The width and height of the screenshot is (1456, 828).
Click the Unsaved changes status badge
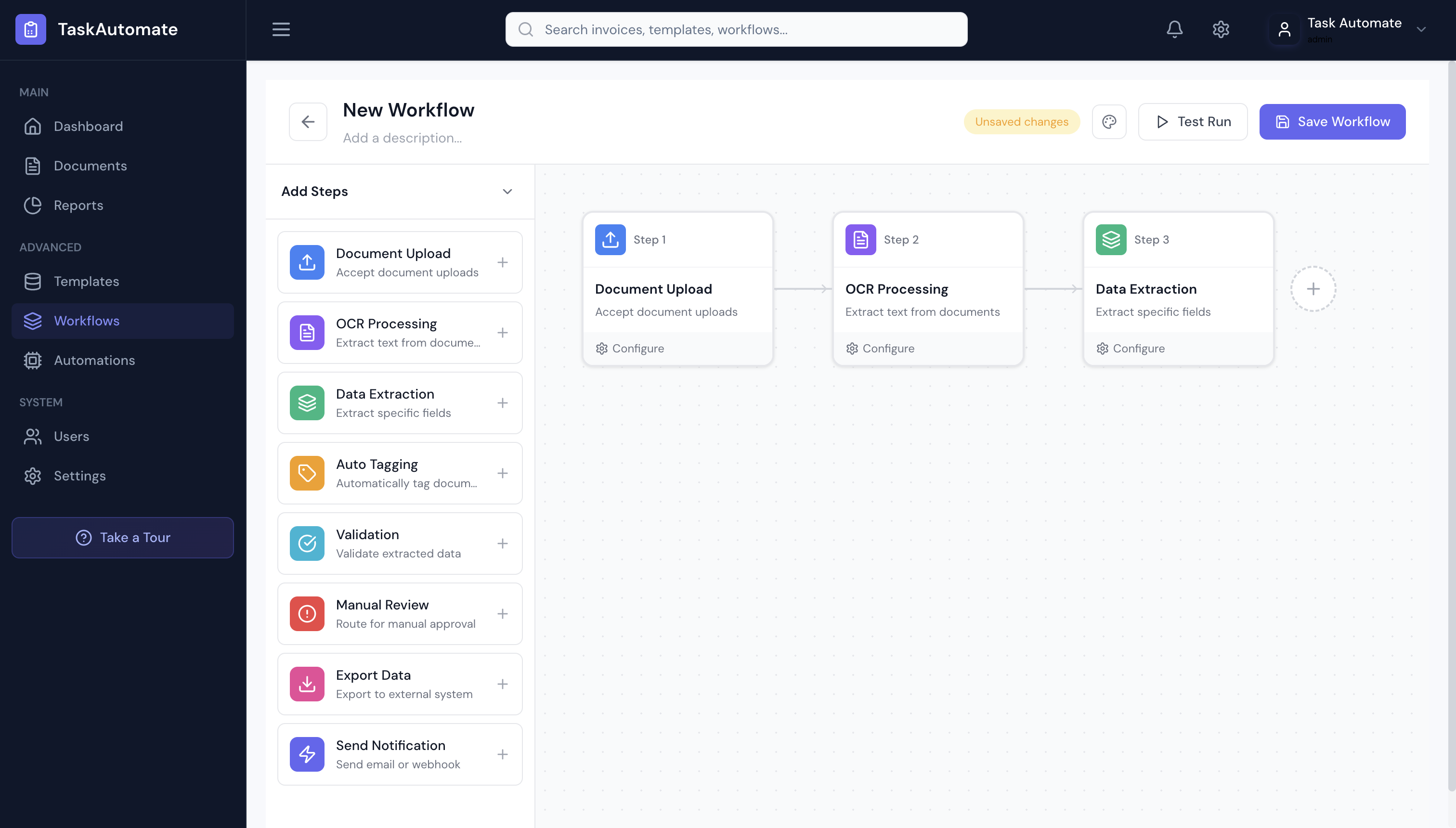[1021, 121]
